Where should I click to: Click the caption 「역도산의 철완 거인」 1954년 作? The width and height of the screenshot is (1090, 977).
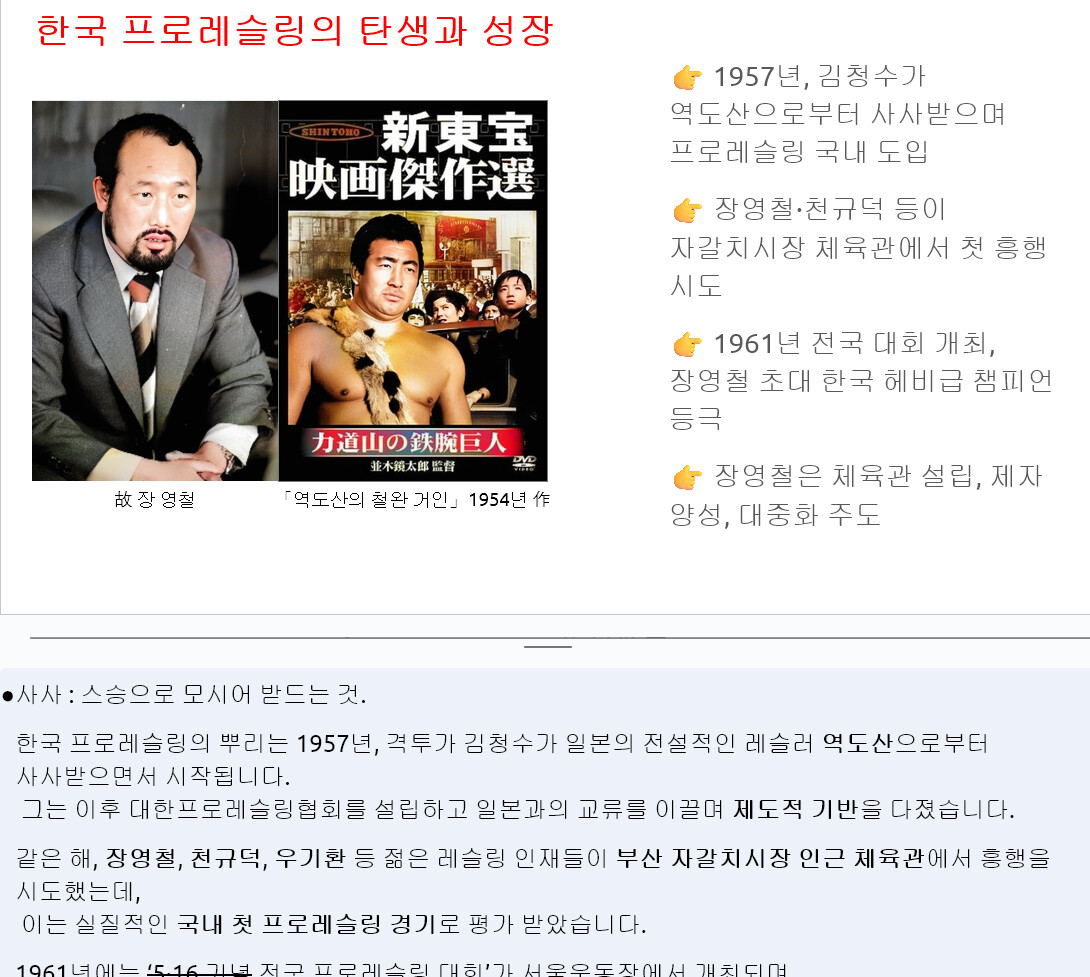point(416,499)
